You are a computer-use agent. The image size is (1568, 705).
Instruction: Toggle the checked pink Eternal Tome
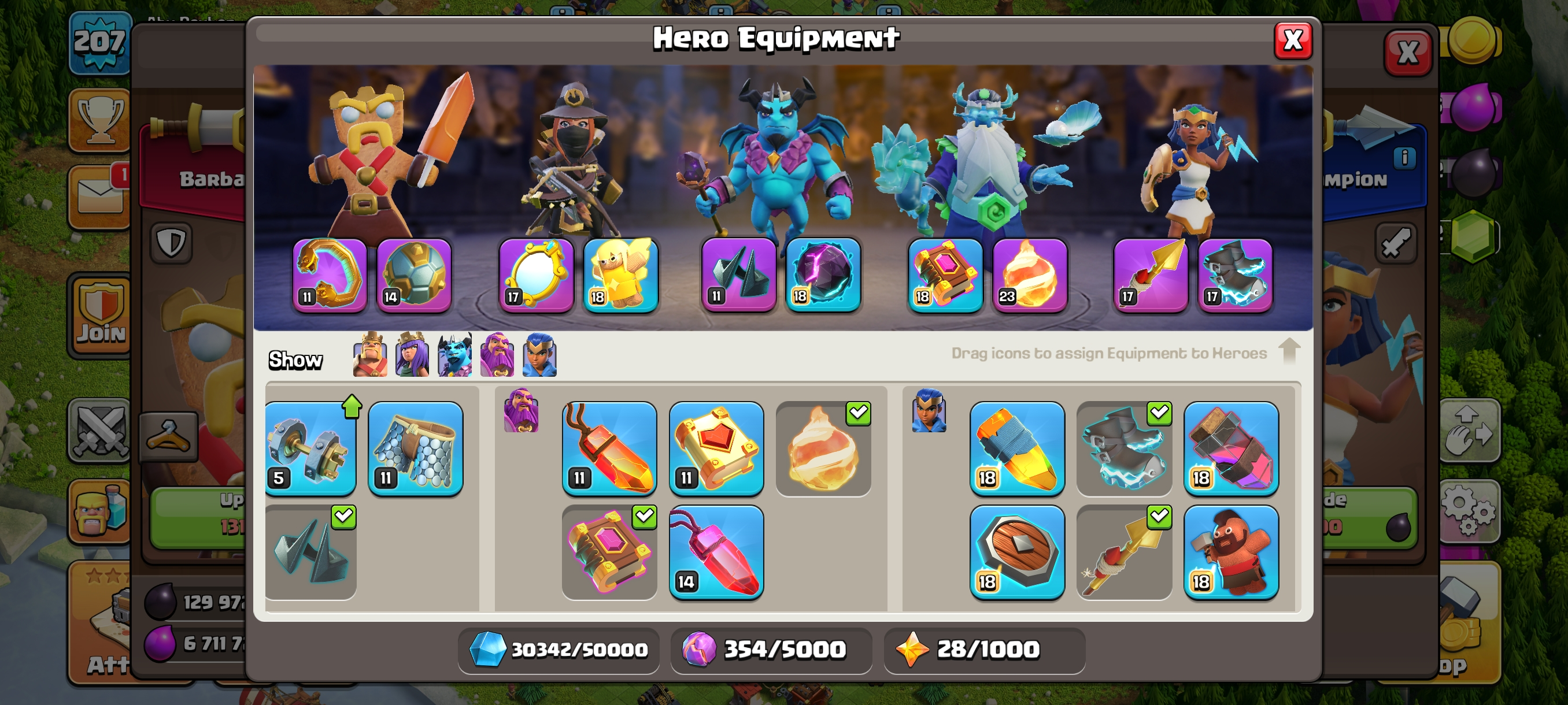click(x=609, y=552)
